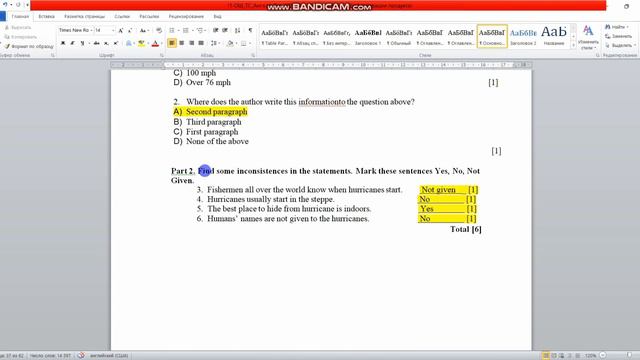This screenshot has width=640, height=360.
Task: Shrink the font size
Action: [x=130, y=31]
